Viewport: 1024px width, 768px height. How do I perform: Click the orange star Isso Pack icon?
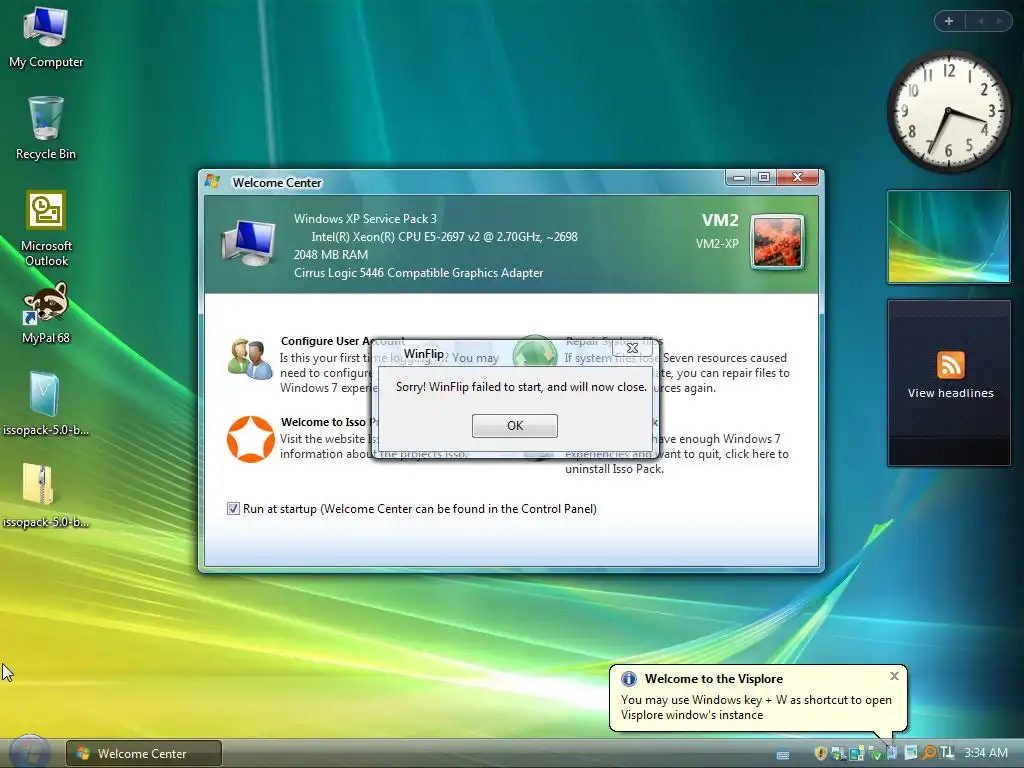250,439
